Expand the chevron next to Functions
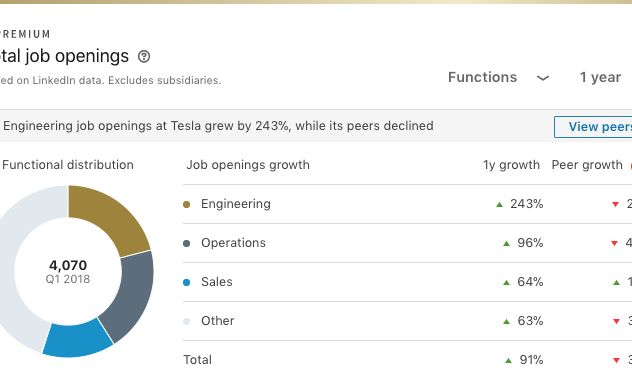 (x=543, y=78)
